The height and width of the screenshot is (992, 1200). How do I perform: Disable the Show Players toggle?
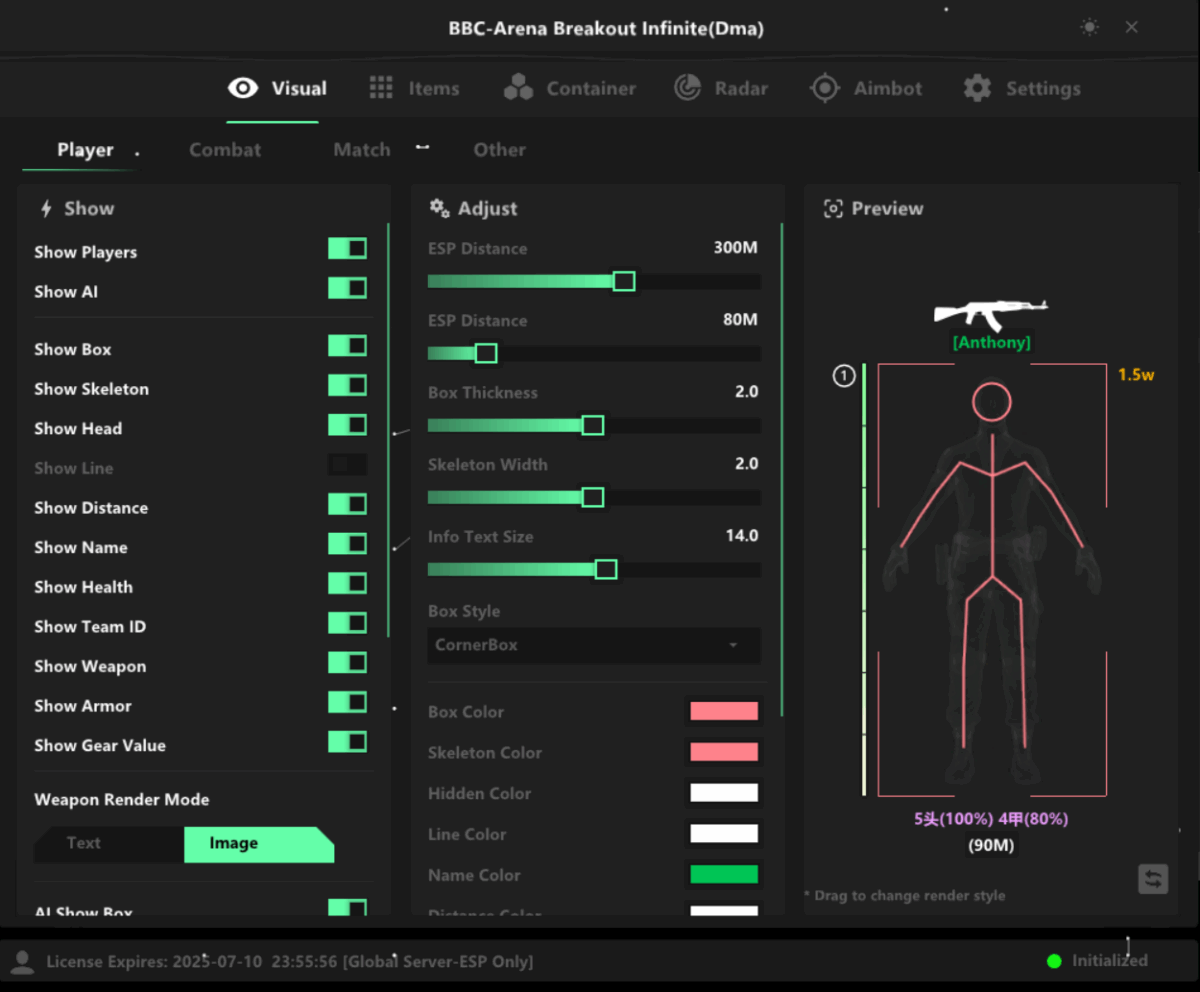(347, 248)
